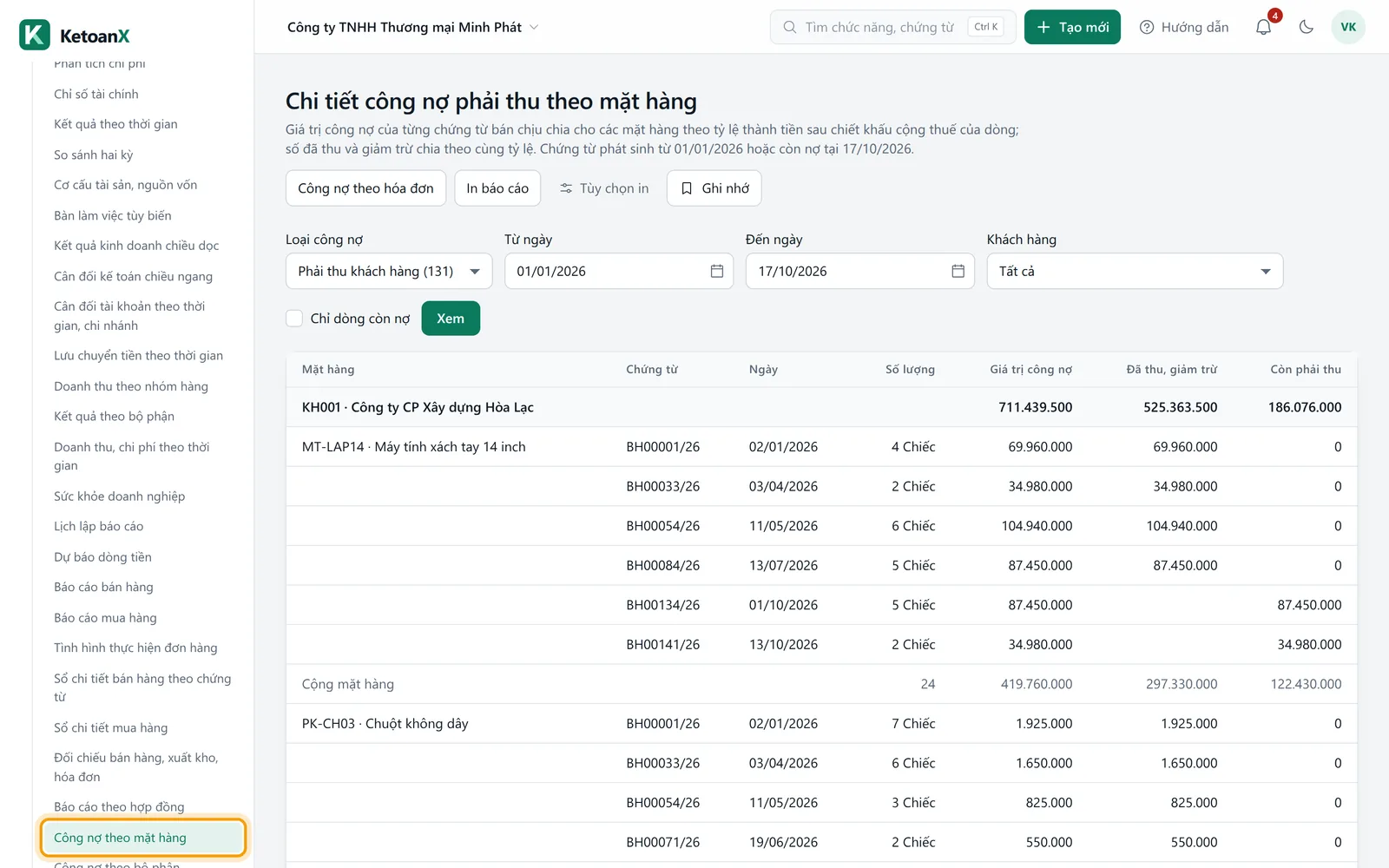Click item PK-CH03 Chuột không dây
1389x868 pixels.
[385, 724]
